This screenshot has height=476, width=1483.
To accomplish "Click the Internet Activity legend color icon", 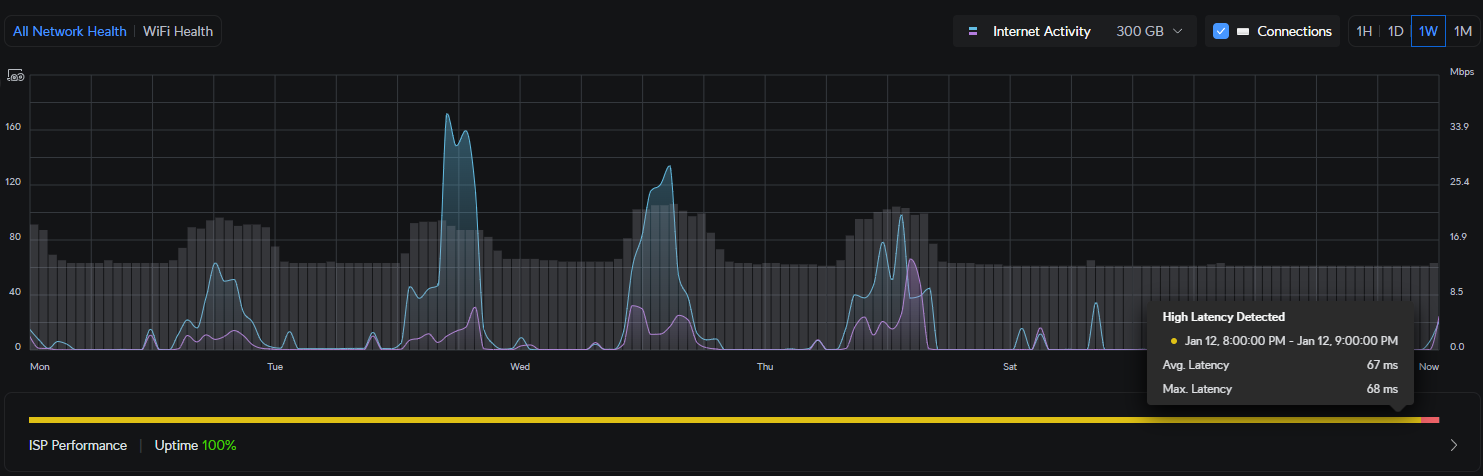I will 972,31.
